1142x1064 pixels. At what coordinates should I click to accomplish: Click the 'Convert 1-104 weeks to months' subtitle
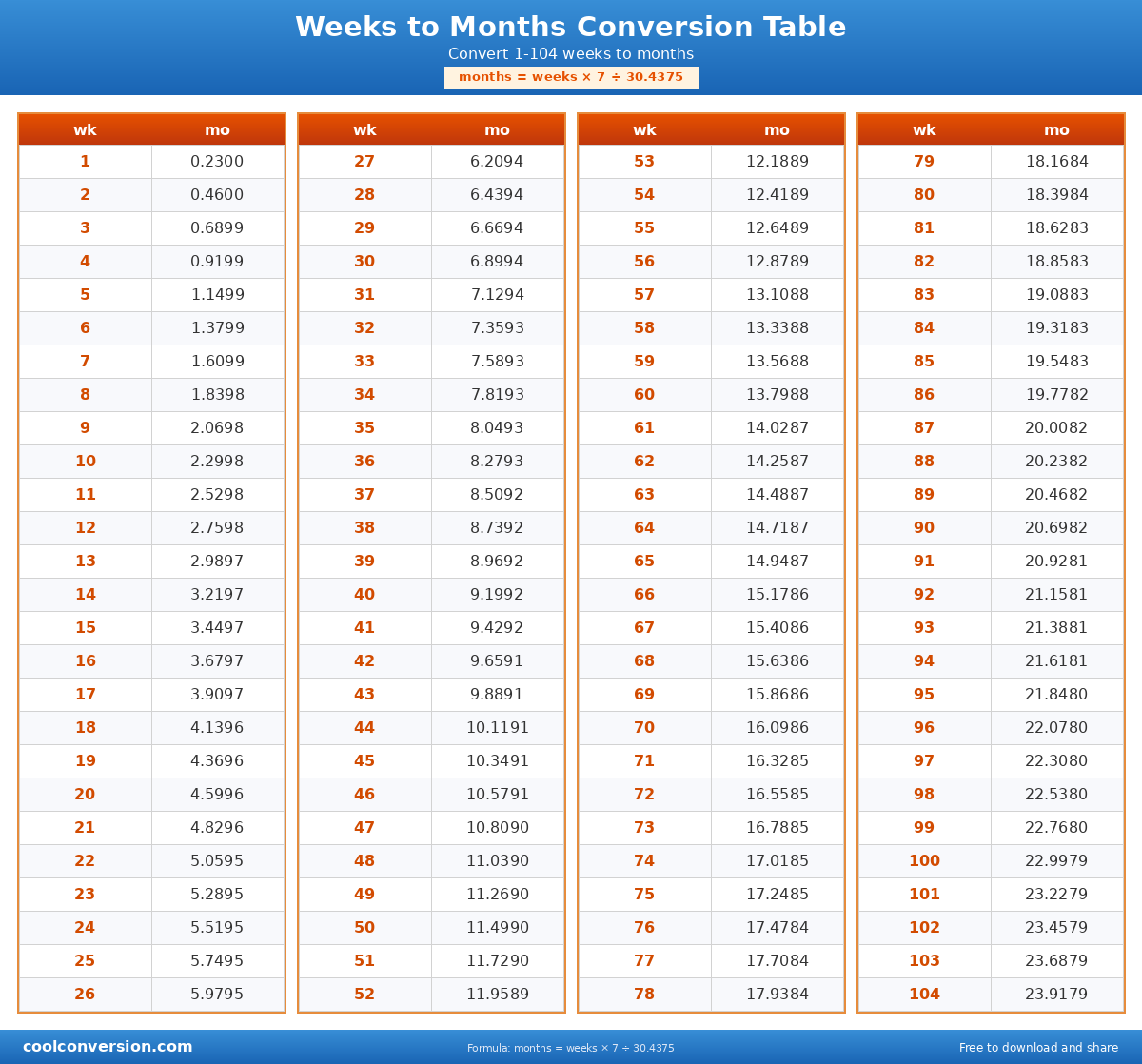tap(571, 54)
